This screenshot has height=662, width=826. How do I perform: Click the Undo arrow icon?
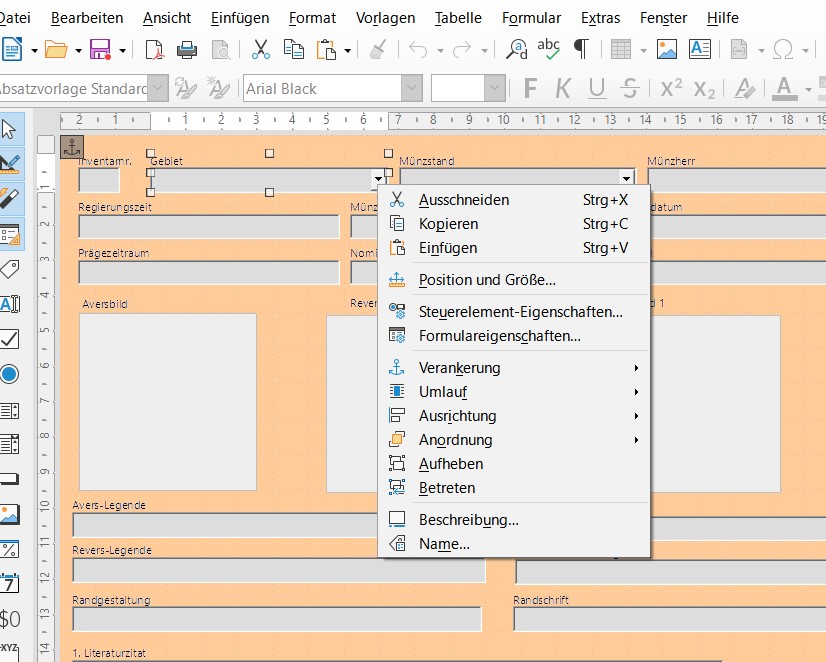tap(418, 50)
